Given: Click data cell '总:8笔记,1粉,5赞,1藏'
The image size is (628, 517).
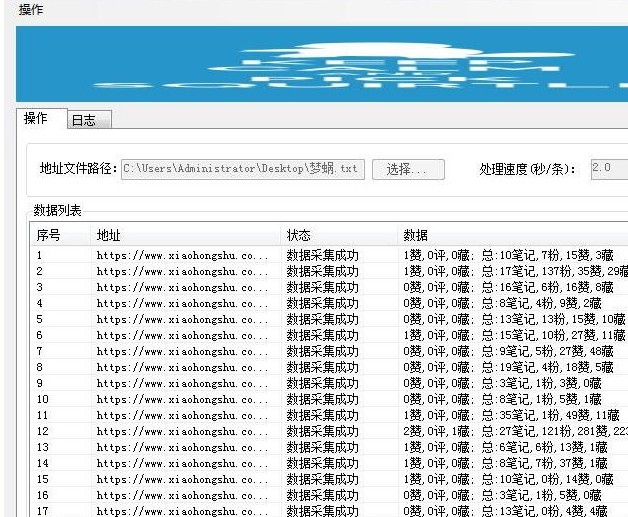Looking at the screenshot, I should [541, 399].
